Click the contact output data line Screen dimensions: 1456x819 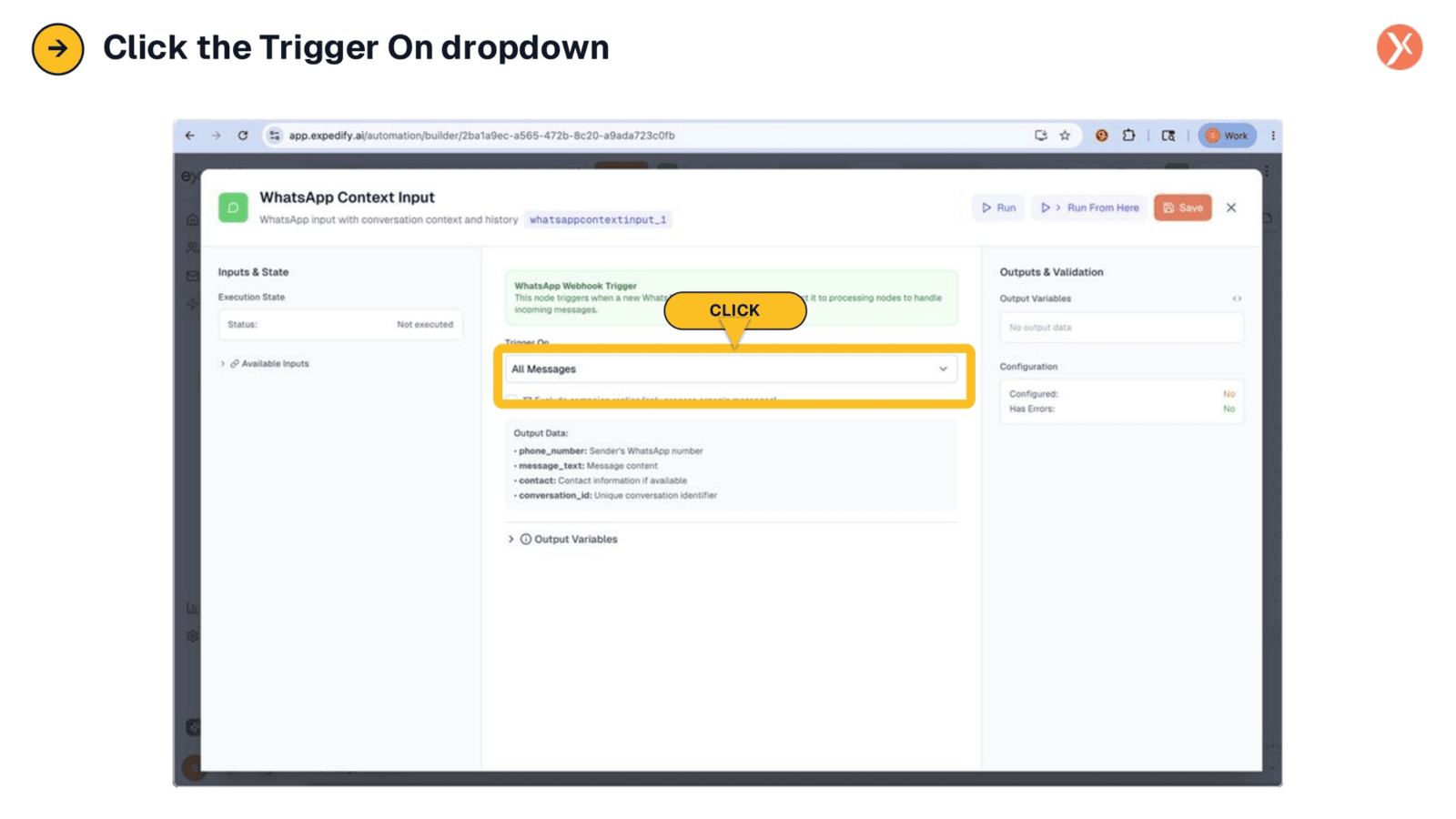[x=600, y=480]
